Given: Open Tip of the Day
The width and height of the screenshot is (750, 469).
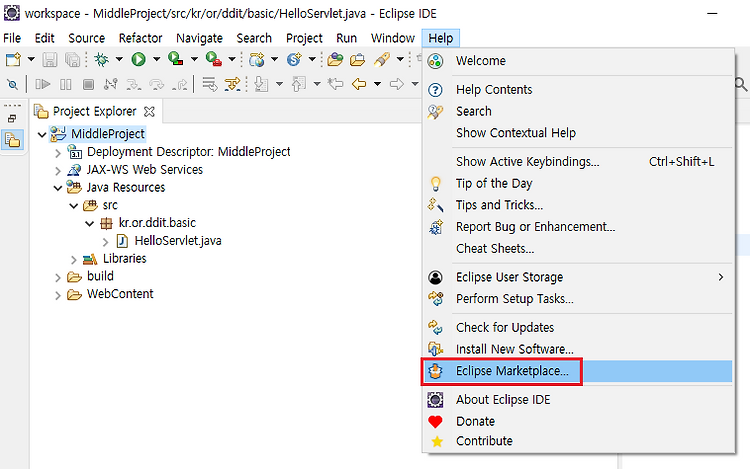Looking at the screenshot, I should click(x=579, y=183).
